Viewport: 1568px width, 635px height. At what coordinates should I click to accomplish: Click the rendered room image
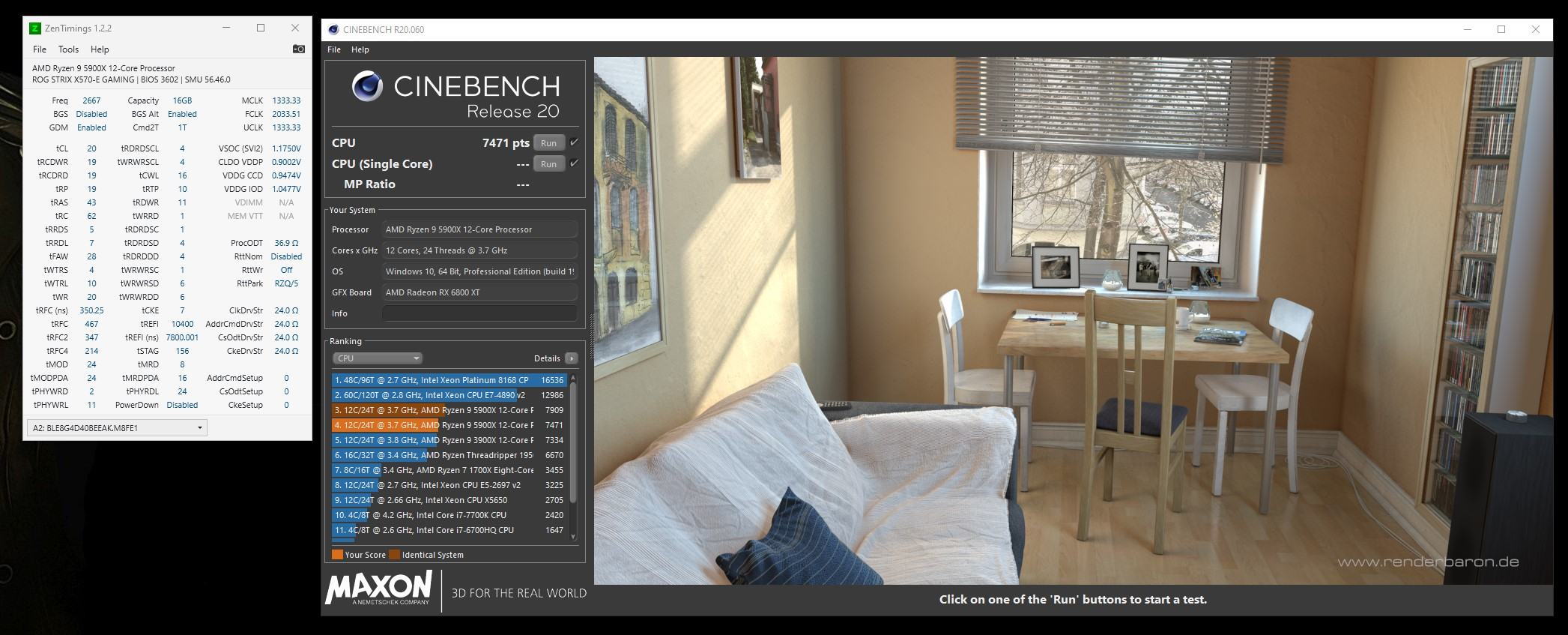(1073, 320)
